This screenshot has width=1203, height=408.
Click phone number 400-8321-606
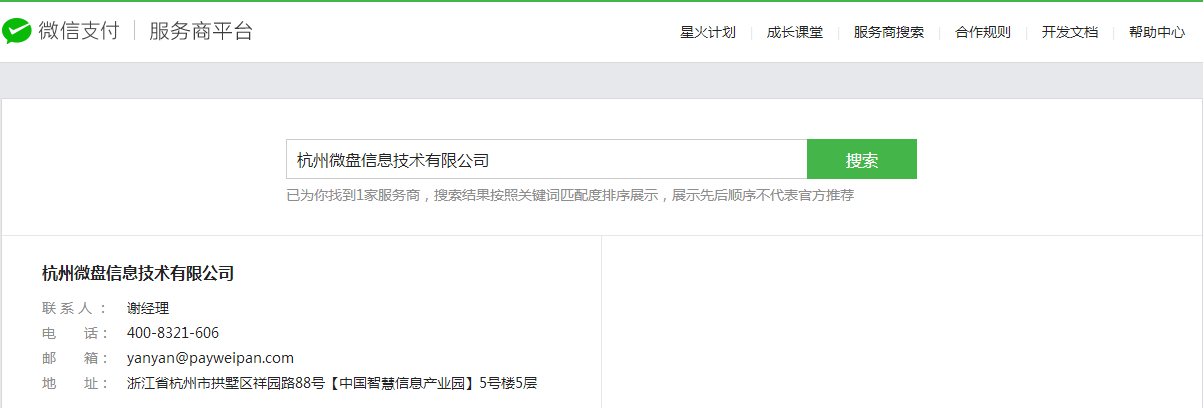tap(173, 333)
